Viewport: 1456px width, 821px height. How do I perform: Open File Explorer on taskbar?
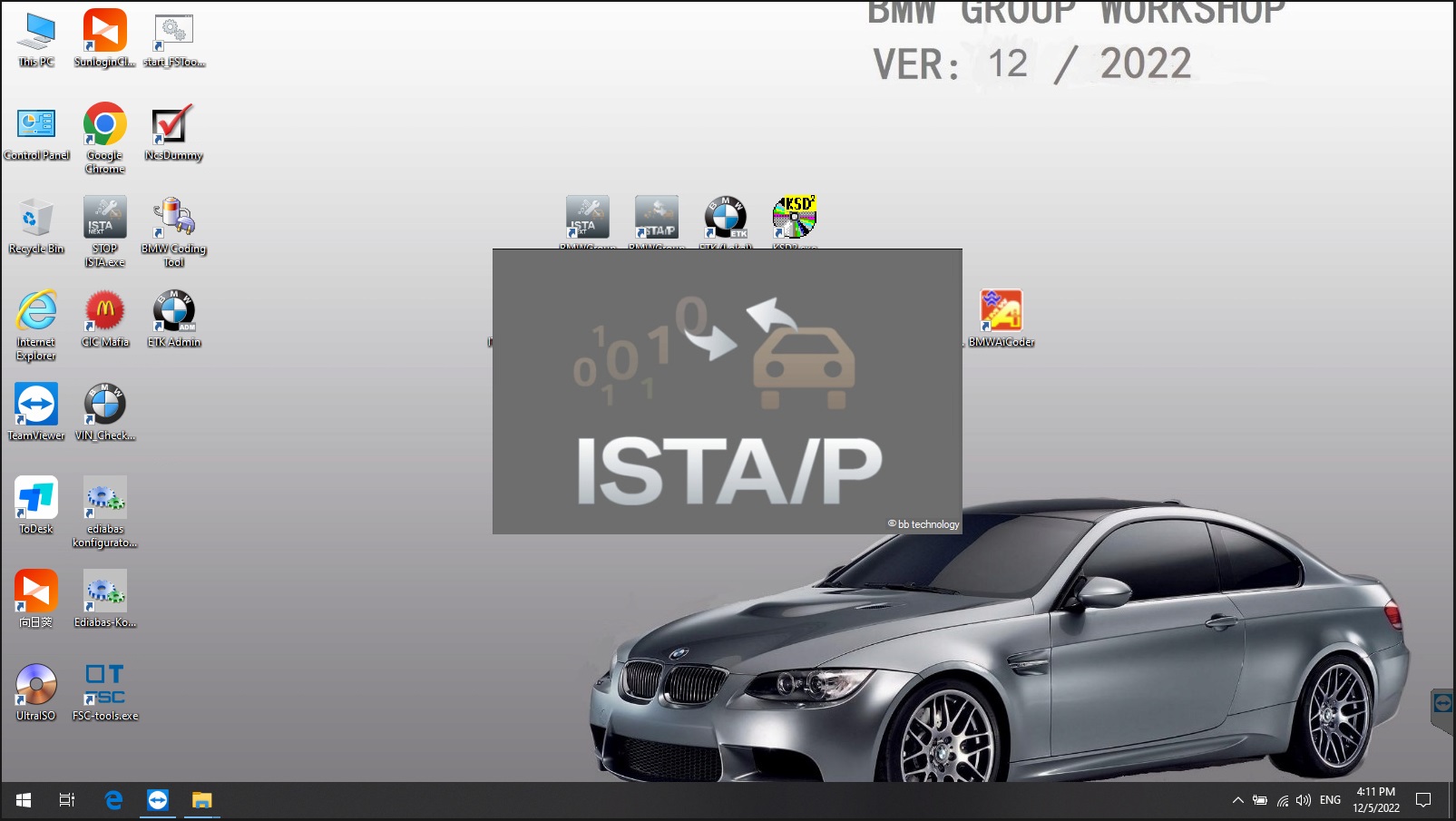click(x=201, y=800)
